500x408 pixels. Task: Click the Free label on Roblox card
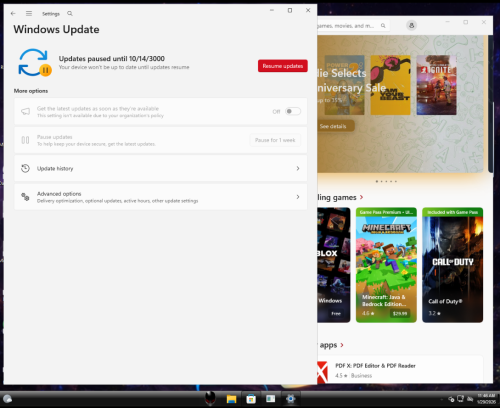(336, 314)
